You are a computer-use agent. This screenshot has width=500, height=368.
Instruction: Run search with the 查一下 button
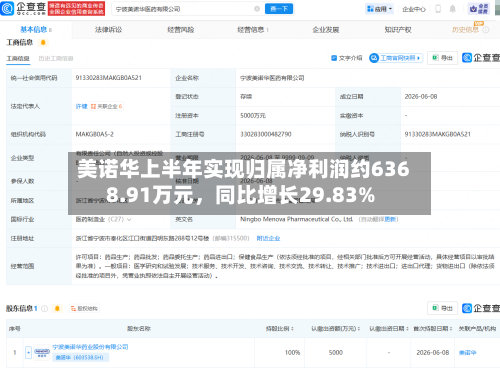(279, 9)
